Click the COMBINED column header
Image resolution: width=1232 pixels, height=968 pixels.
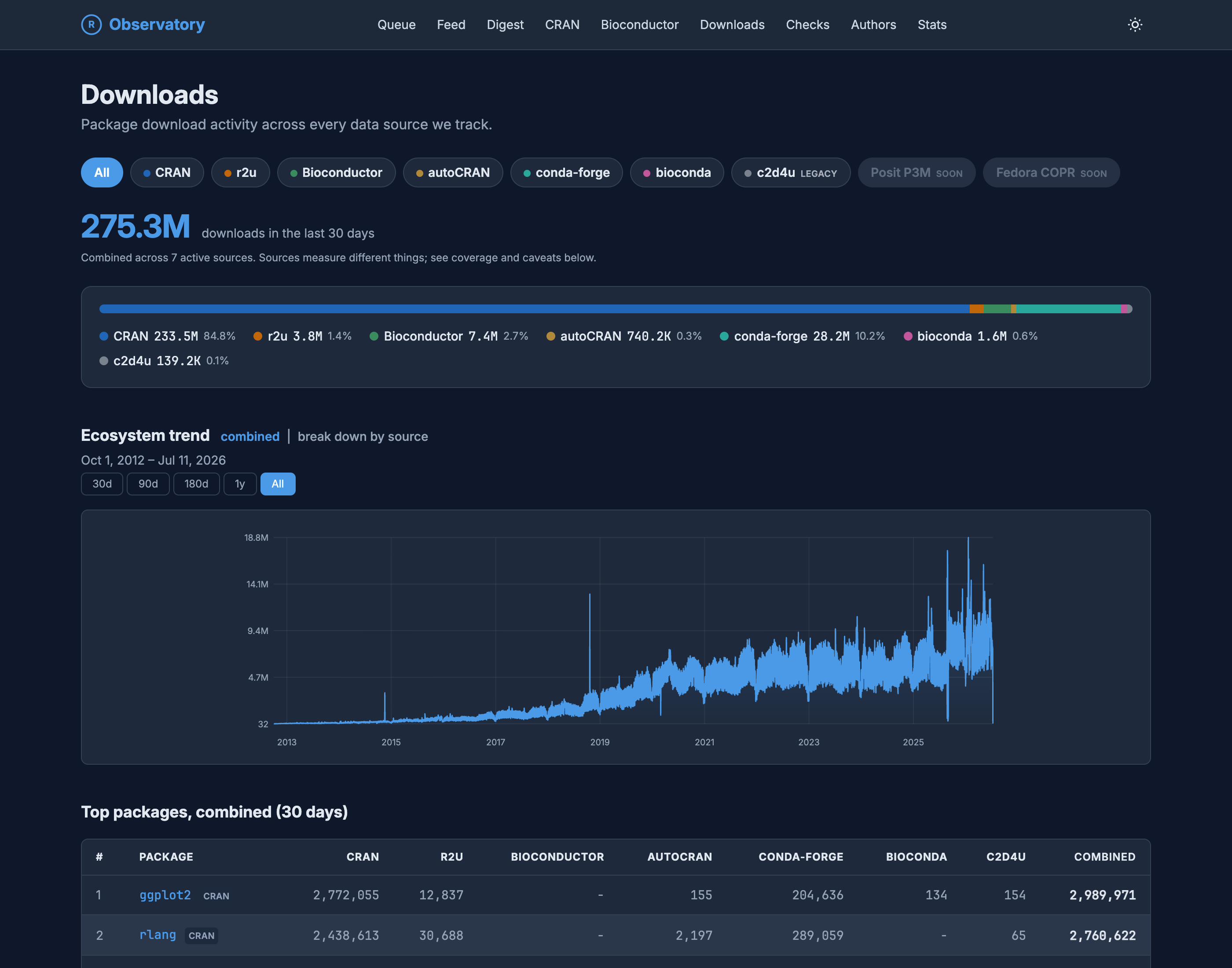coord(1104,857)
